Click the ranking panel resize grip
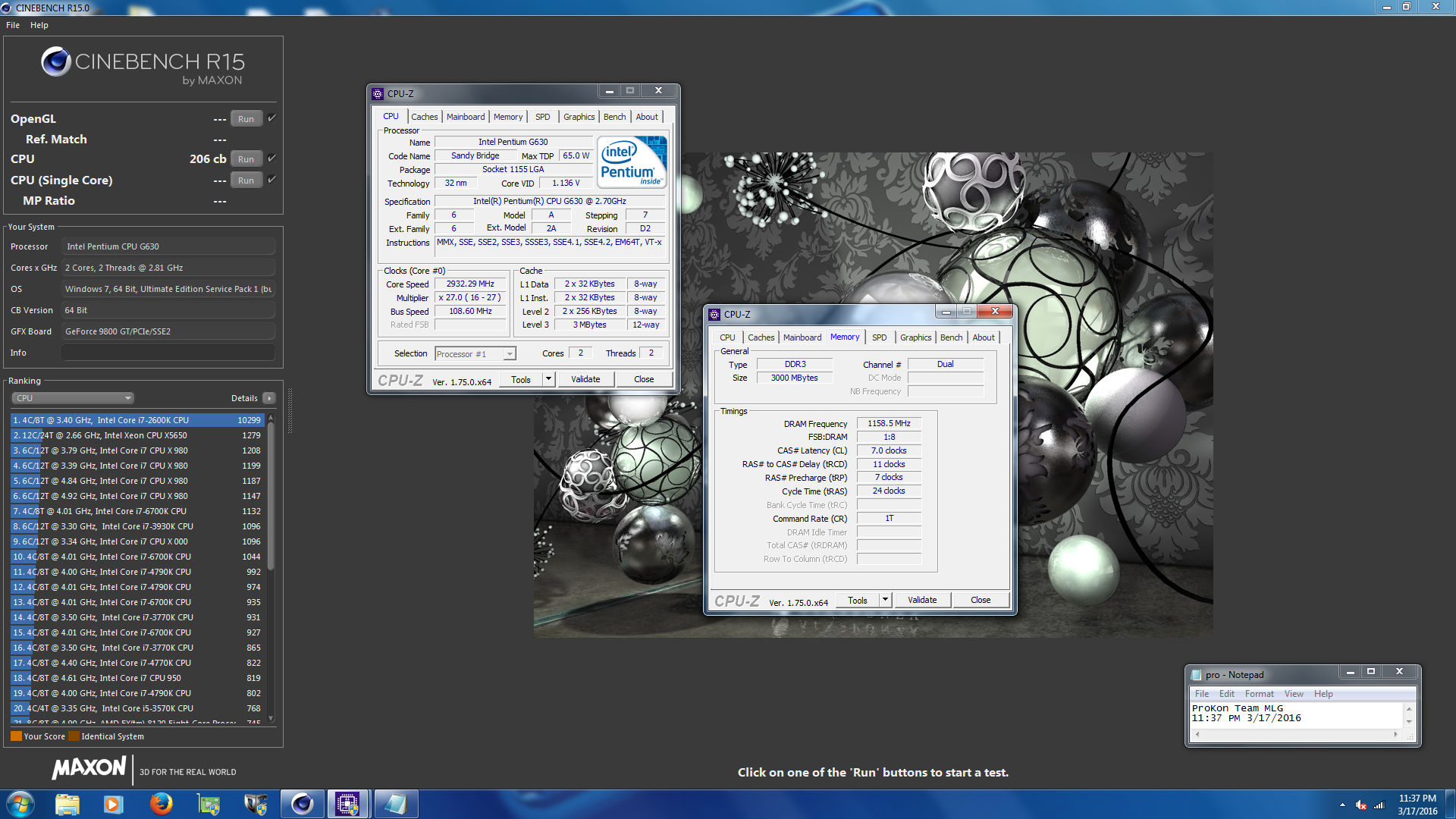 coord(289,409)
